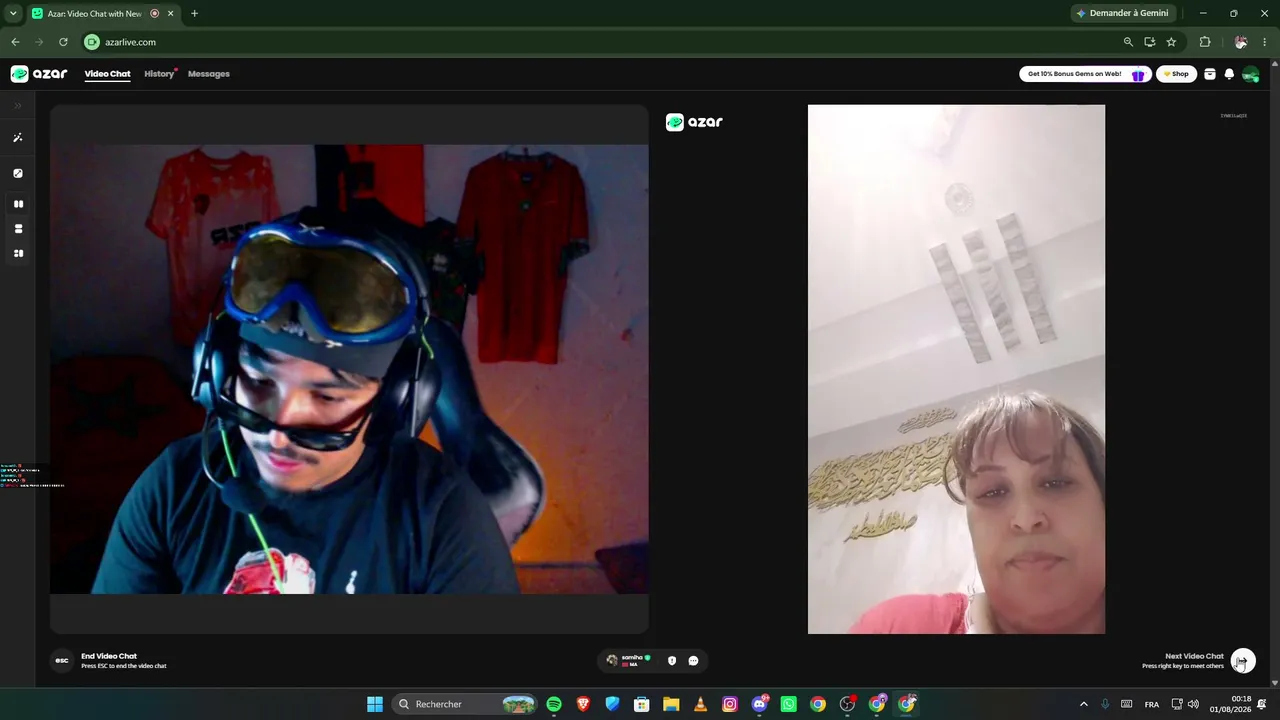Claim the 10% Bonus Gems offer
Image resolution: width=1280 pixels, height=720 pixels.
[x=1085, y=74]
